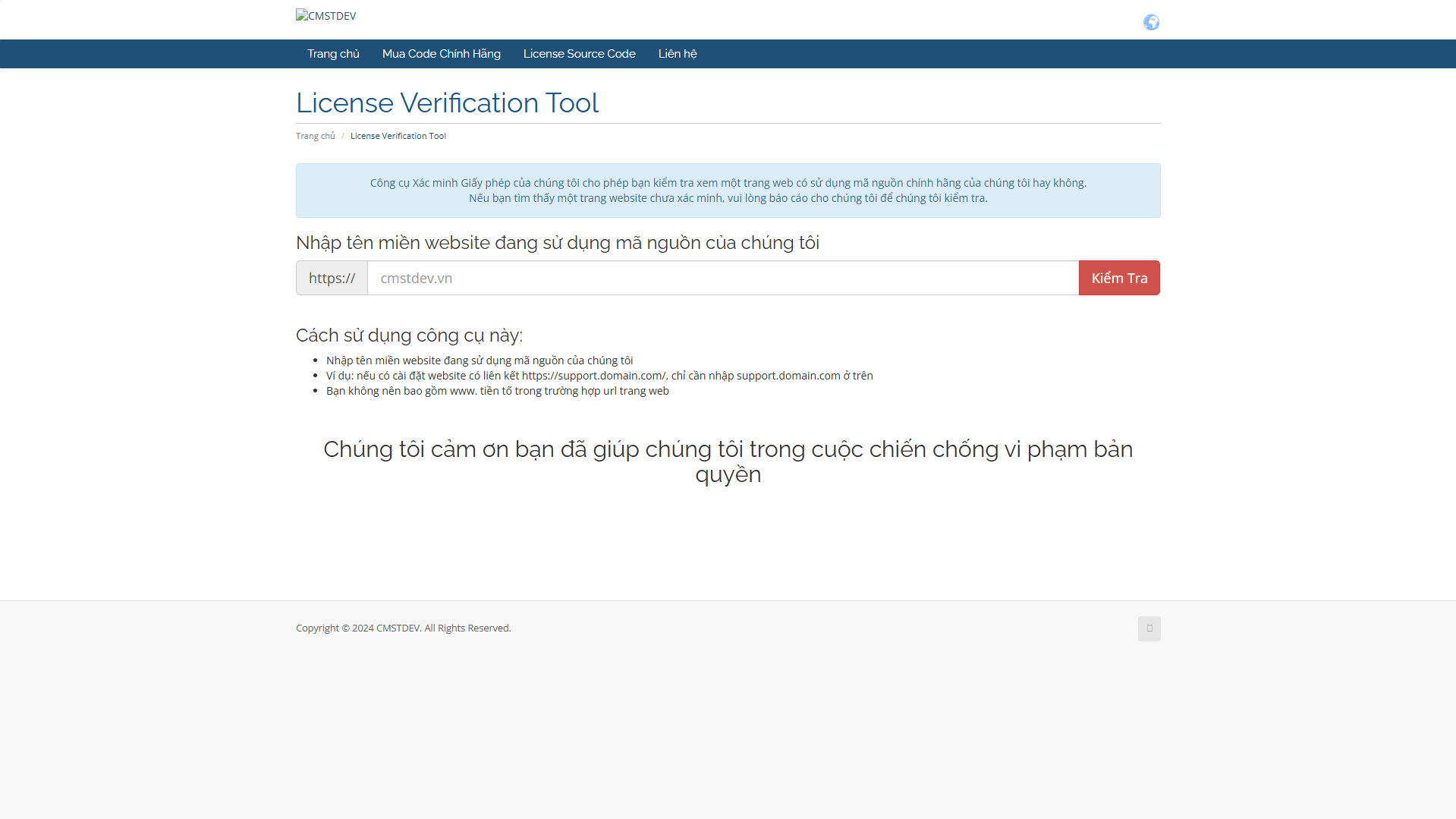Click the blue information notice box

[x=728, y=191]
